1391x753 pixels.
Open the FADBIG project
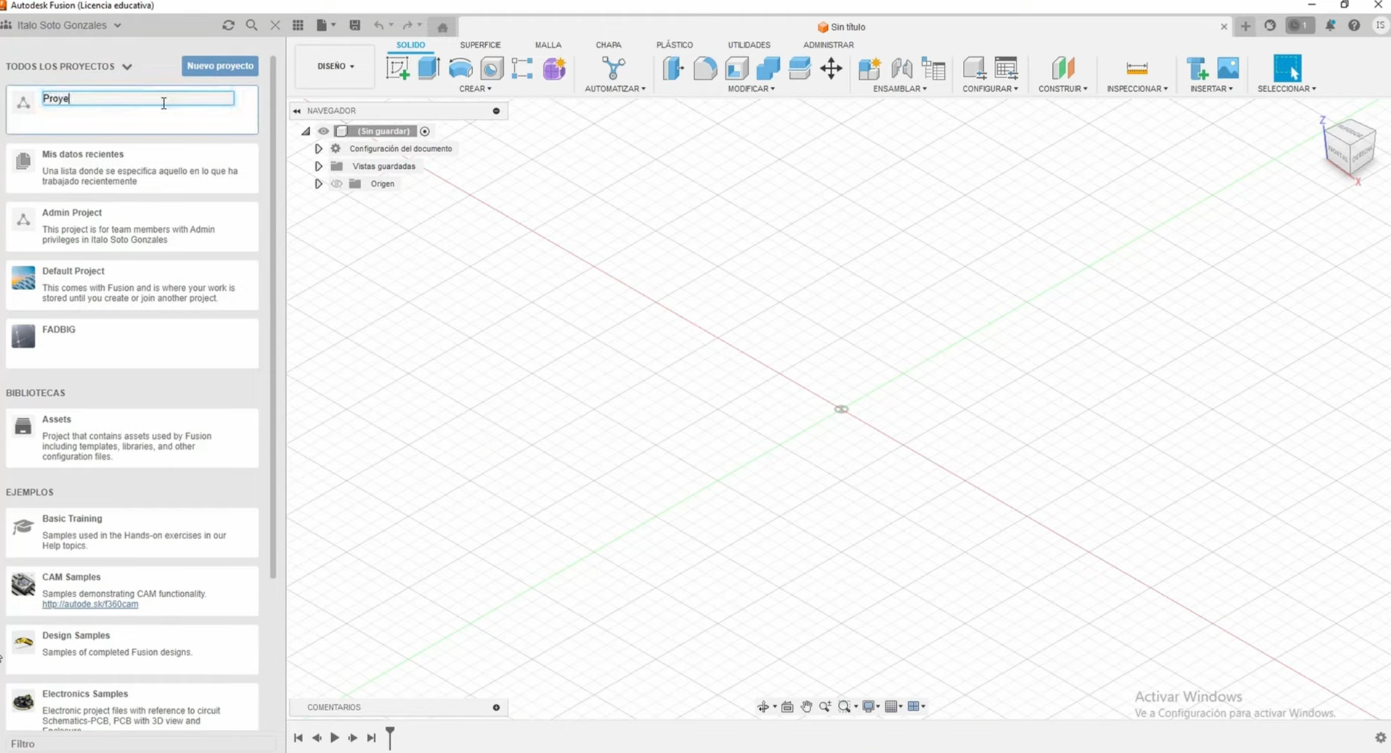point(132,343)
